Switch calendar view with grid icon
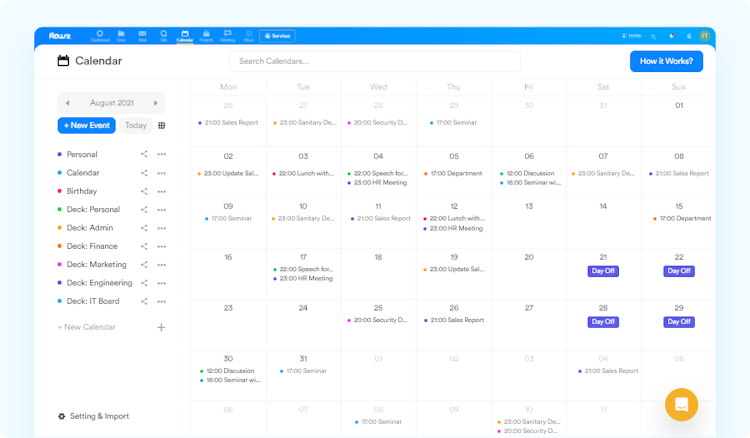Screen dimensions: 750x438 [x=162, y=125]
